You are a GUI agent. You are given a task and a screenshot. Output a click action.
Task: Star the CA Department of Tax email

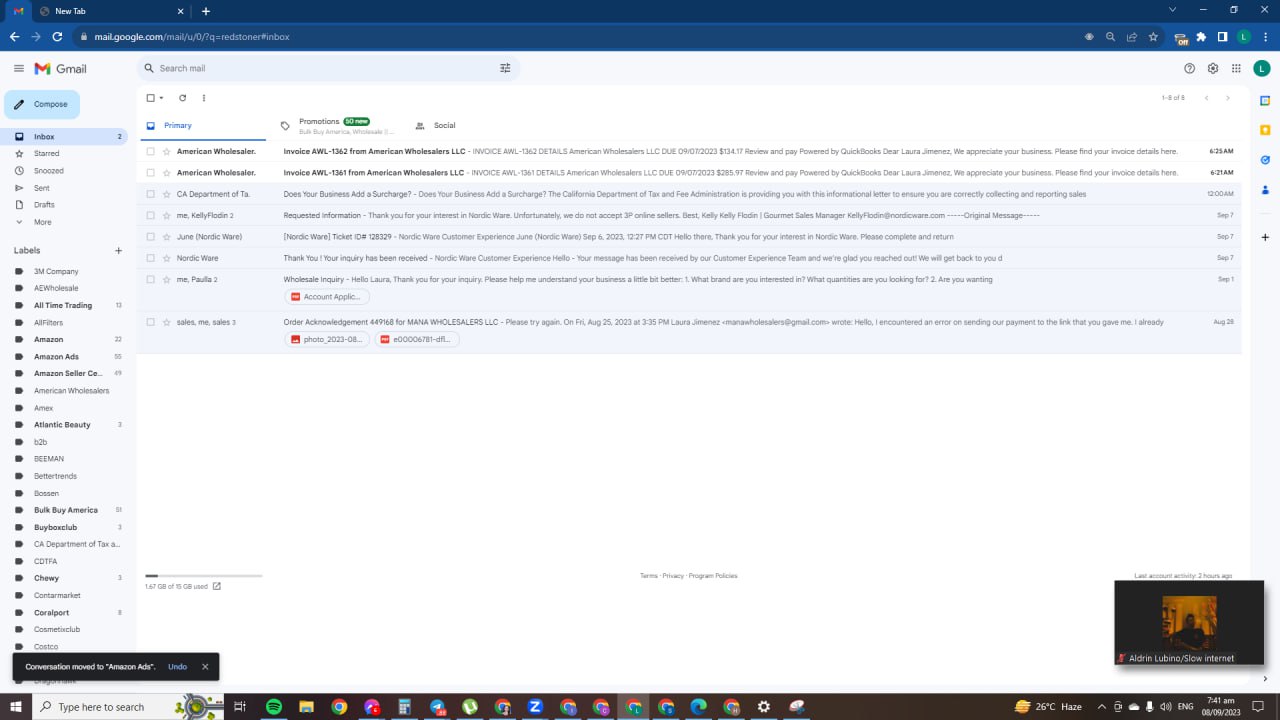click(x=166, y=194)
